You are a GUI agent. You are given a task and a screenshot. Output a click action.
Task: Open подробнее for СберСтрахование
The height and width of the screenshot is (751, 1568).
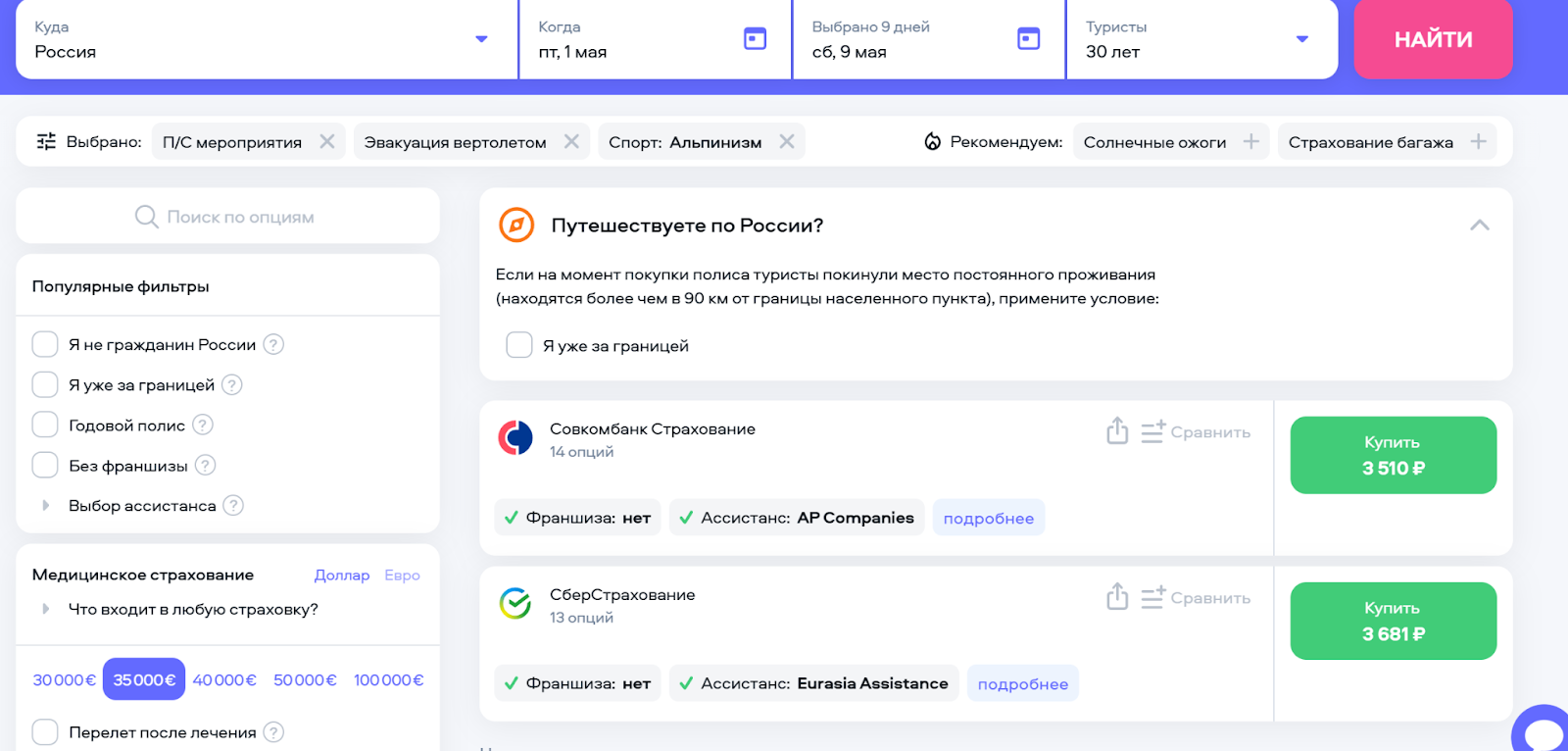[1023, 683]
